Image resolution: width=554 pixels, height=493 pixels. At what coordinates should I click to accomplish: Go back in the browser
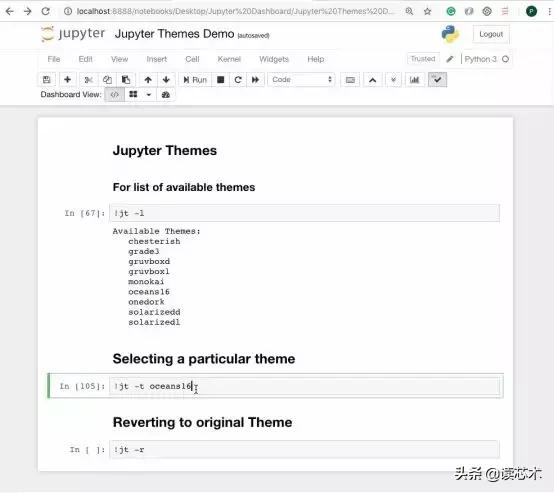[10, 11]
